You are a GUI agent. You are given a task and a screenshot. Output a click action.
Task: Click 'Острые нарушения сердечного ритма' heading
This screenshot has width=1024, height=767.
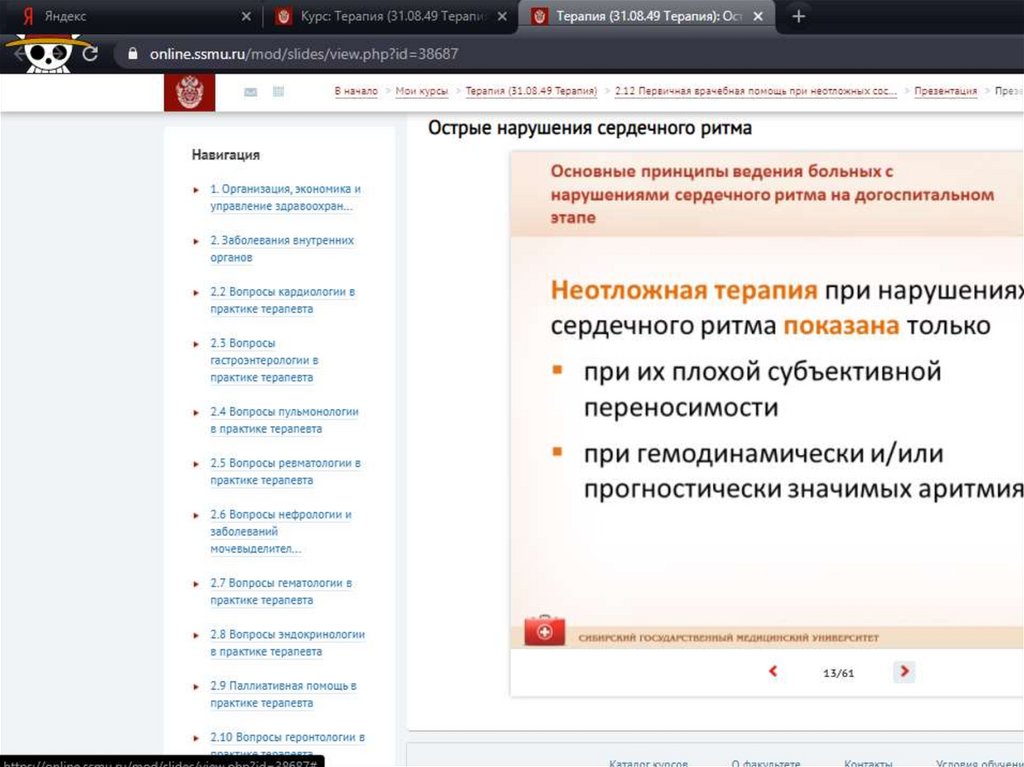coord(590,127)
